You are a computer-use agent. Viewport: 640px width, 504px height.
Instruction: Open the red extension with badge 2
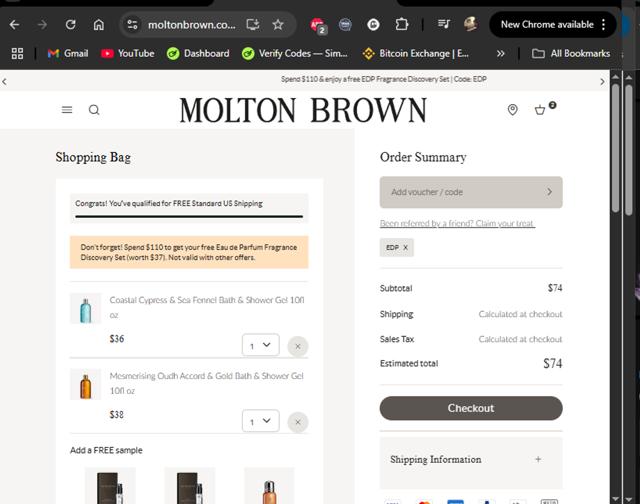point(318,25)
